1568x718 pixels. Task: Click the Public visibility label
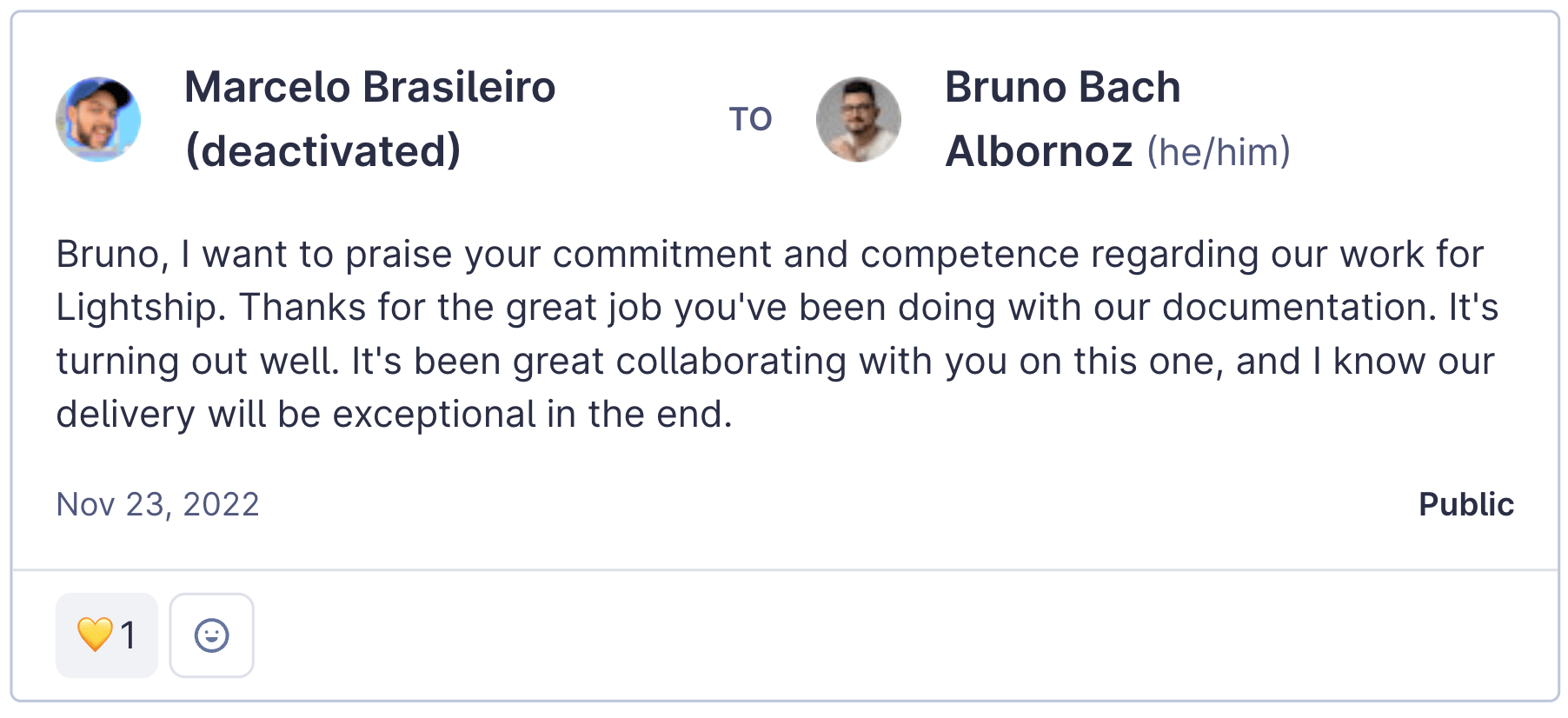tap(1465, 504)
